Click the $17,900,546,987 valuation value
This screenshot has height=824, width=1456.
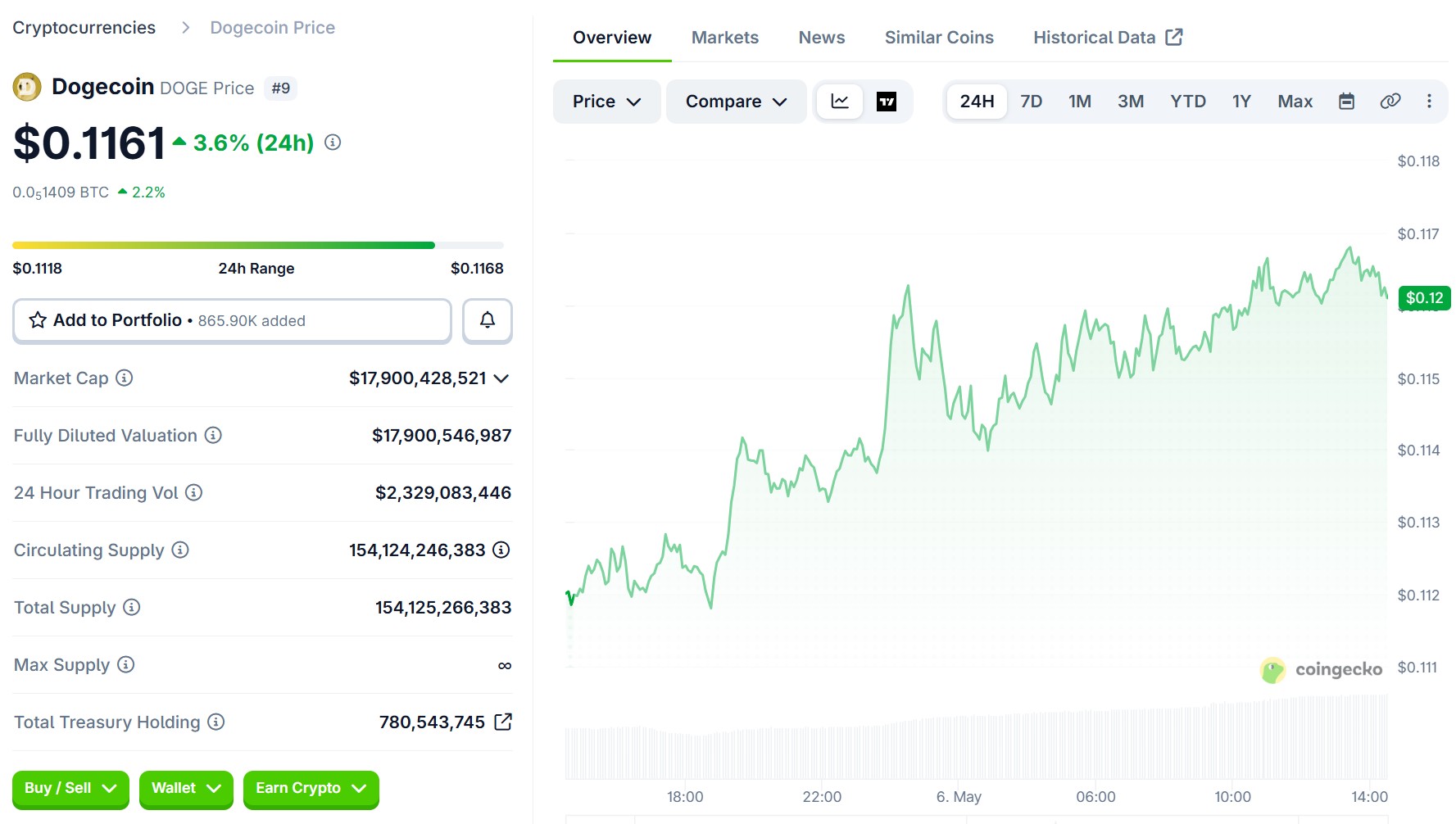pos(442,435)
